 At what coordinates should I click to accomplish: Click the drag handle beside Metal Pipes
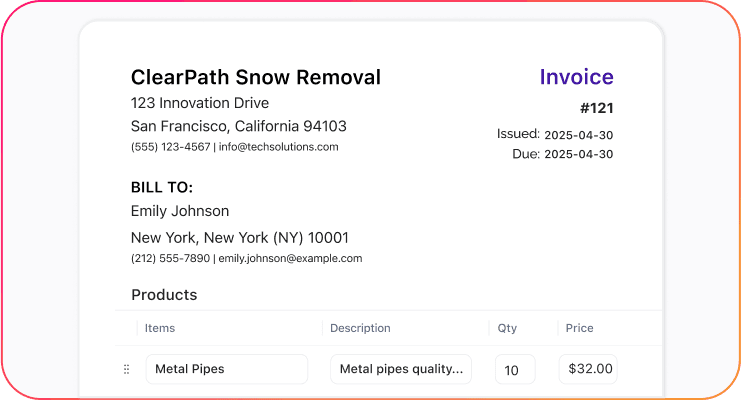[126, 369]
